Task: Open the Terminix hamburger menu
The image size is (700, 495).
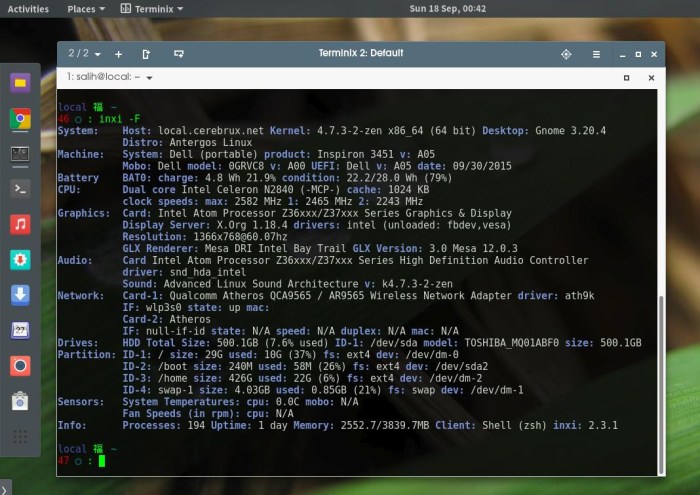Action: point(596,54)
